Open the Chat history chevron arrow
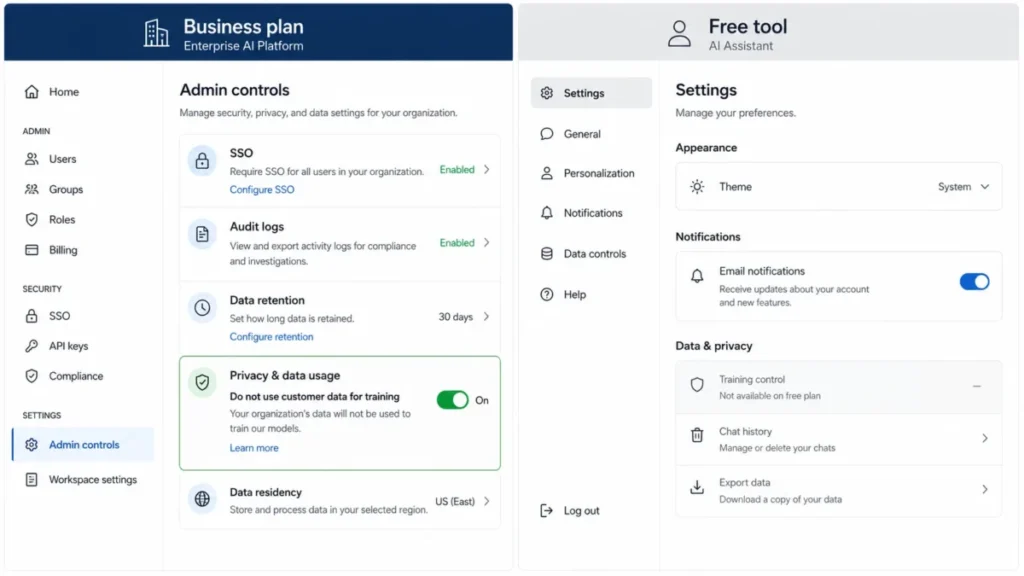The width and height of the screenshot is (1024, 576). pos(985,438)
